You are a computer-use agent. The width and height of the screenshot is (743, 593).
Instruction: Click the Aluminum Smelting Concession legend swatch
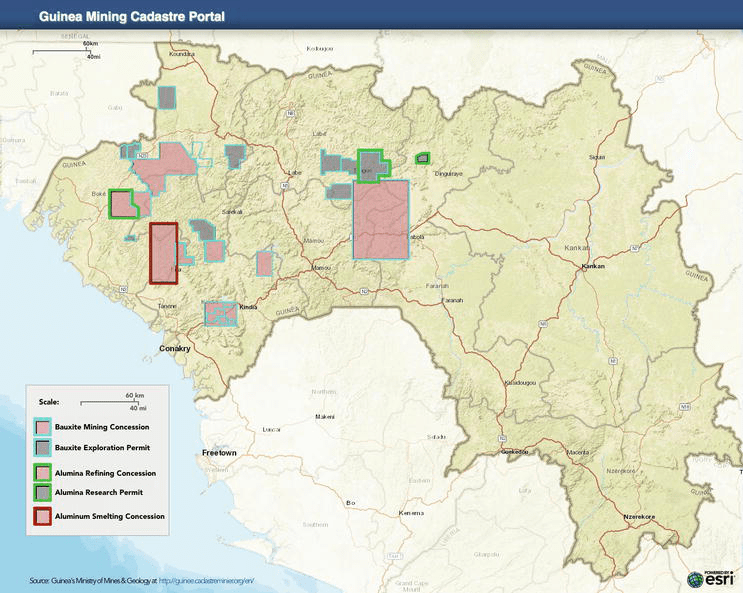[x=43, y=516]
